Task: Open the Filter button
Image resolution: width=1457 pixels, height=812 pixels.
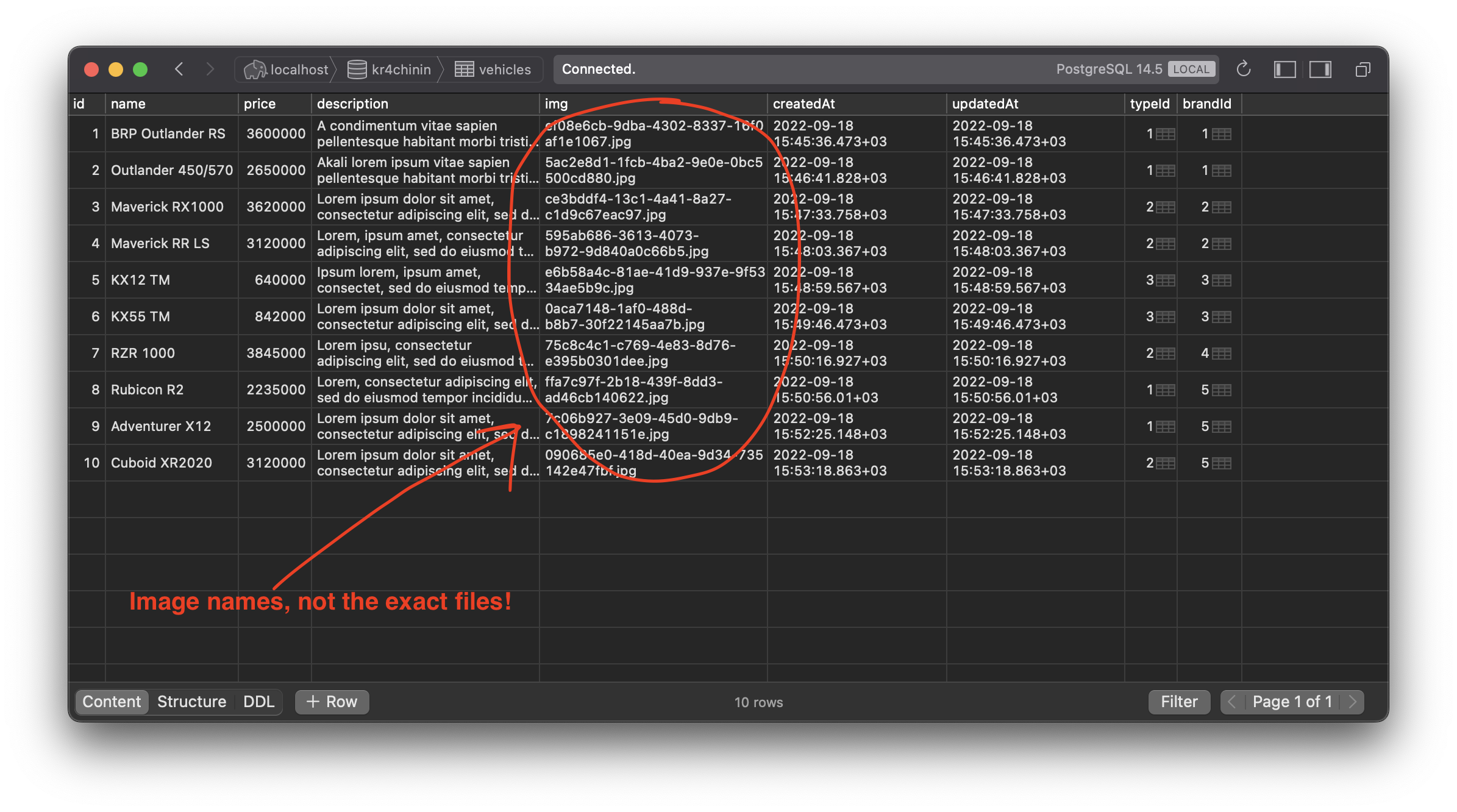Action: click(x=1178, y=702)
